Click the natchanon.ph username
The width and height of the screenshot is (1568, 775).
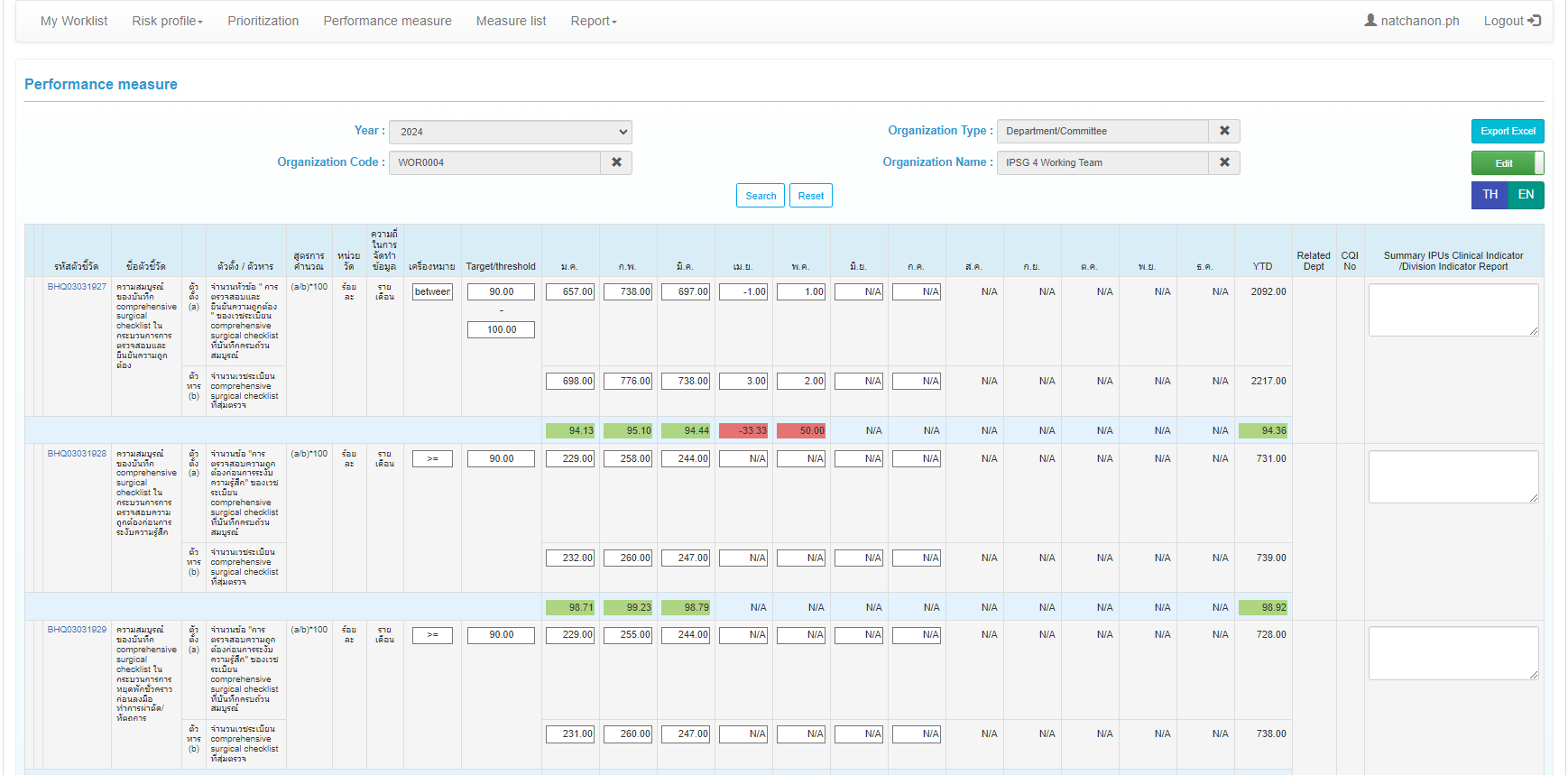(1419, 21)
